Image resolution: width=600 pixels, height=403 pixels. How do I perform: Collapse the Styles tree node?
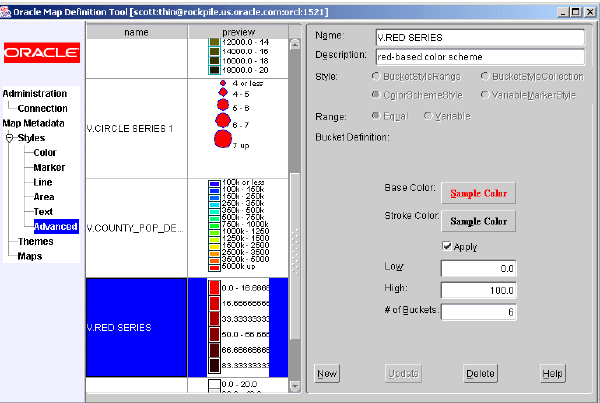tap(10, 138)
